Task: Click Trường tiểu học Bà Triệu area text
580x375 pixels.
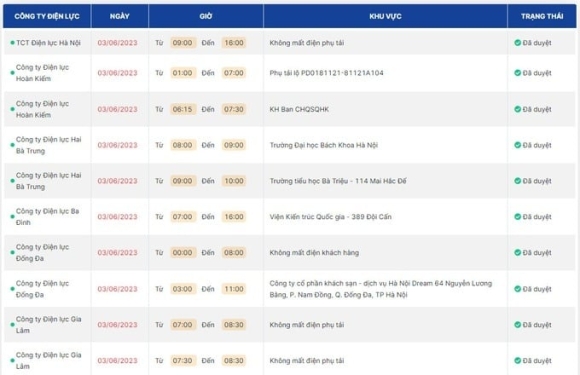Action: point(338,181)
